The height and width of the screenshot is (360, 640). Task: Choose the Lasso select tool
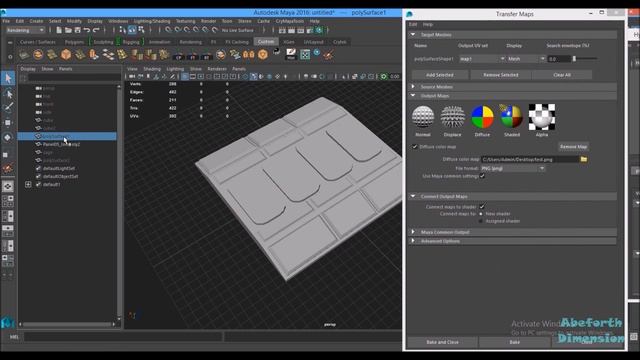coord(8,94)
